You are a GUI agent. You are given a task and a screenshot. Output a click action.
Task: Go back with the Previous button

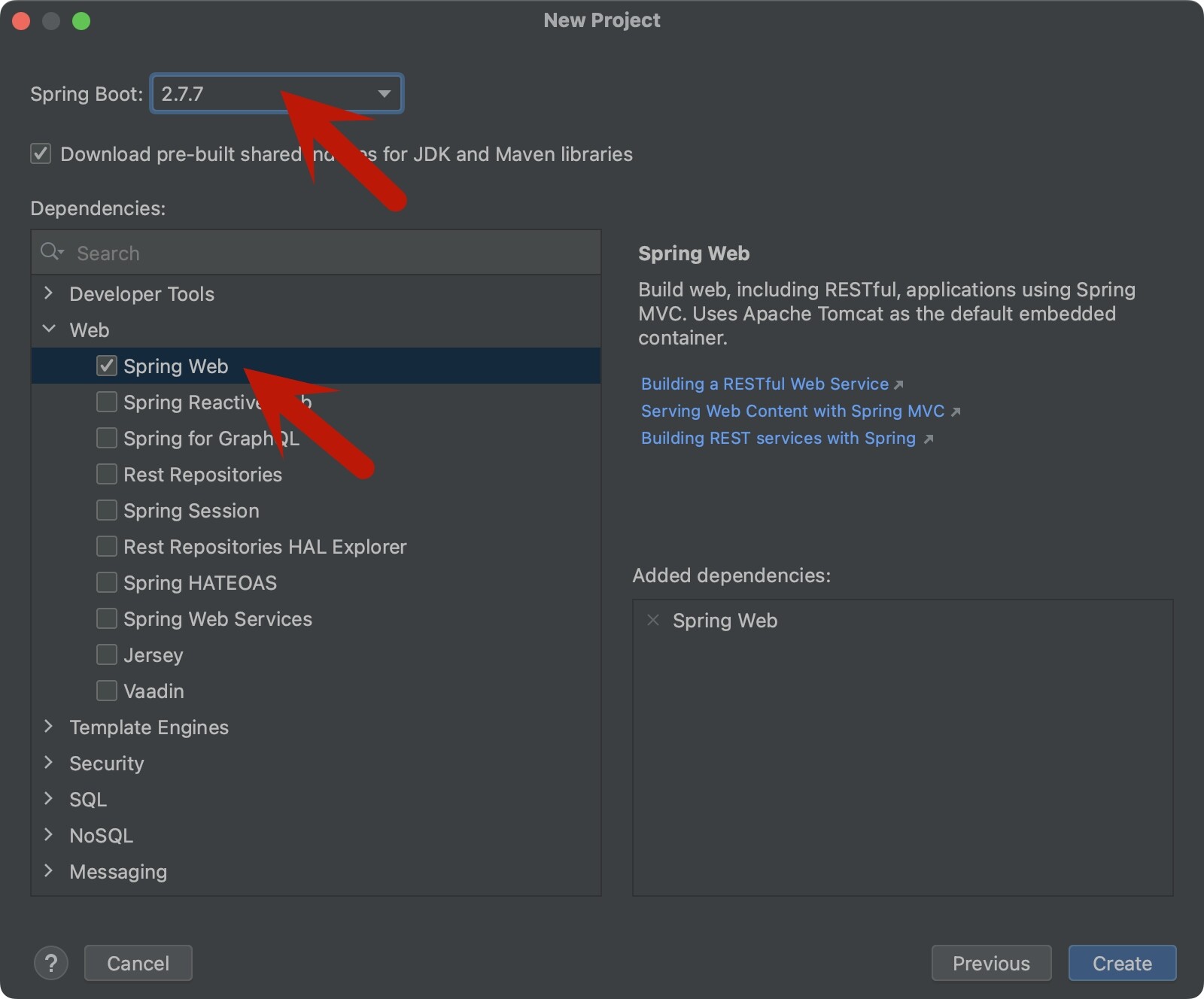click(991, 963)
